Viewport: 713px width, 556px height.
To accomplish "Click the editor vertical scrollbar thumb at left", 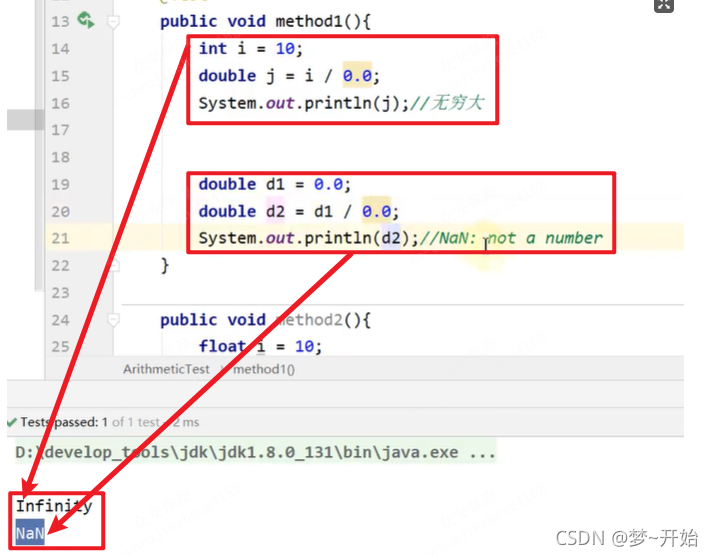I will (x=25, y=120).
